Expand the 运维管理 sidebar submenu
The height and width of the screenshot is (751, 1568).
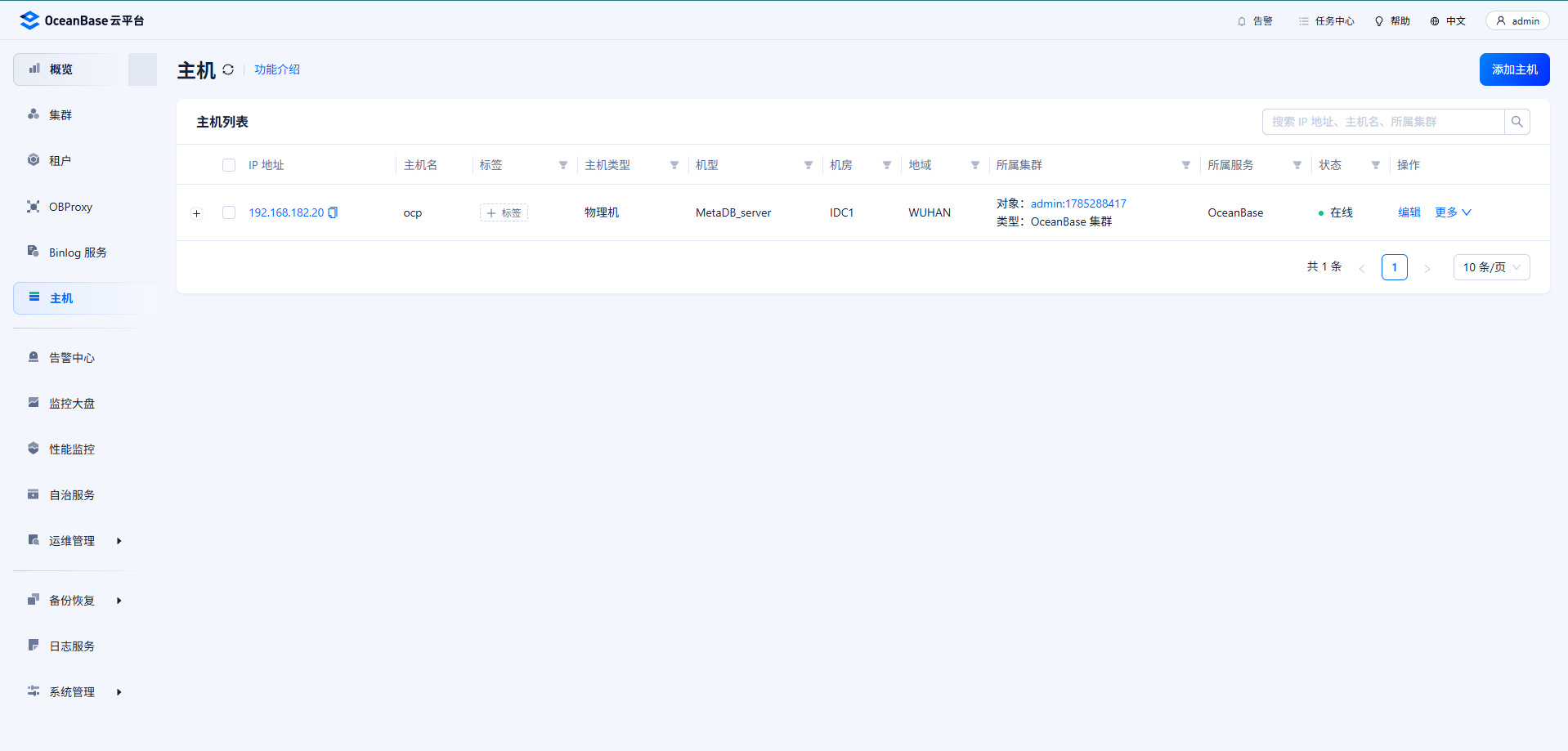119,541
